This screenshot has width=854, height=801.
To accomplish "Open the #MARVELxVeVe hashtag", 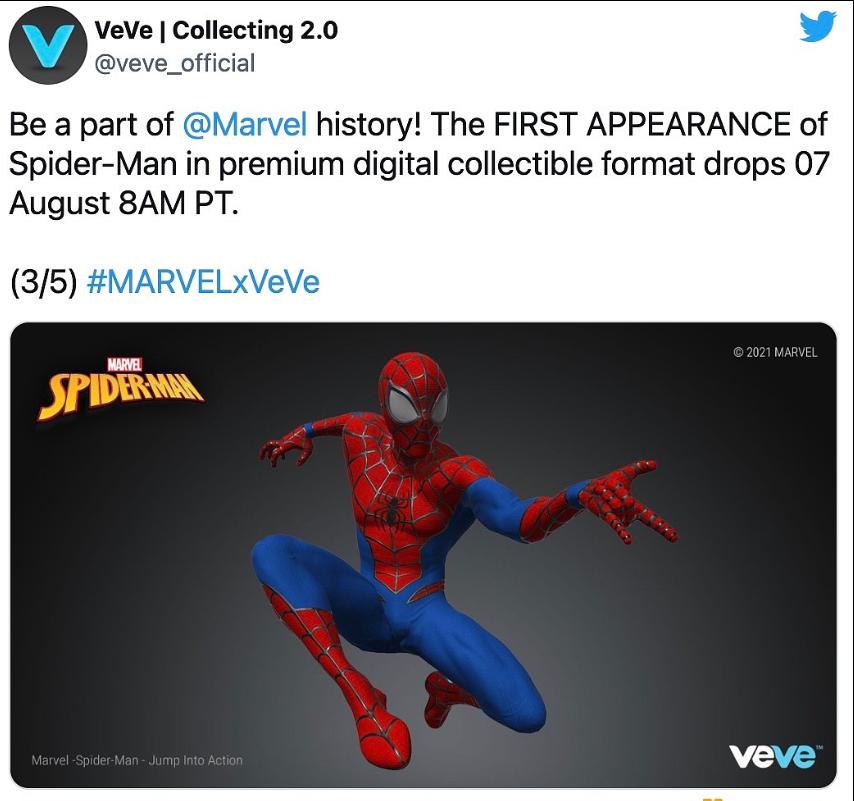I will (203, 282).
